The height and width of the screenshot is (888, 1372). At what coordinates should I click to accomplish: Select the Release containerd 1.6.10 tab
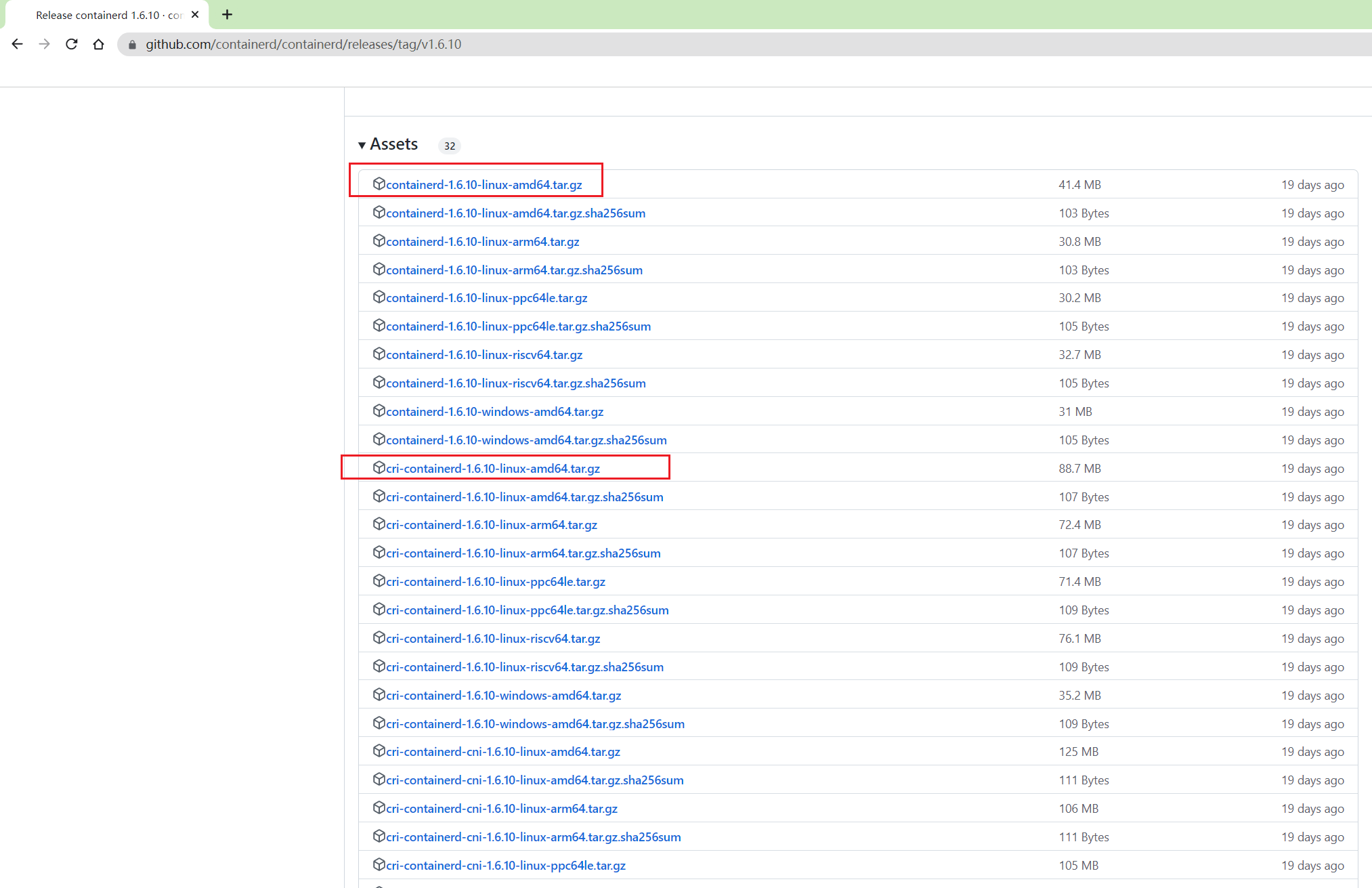pos(108,15)
